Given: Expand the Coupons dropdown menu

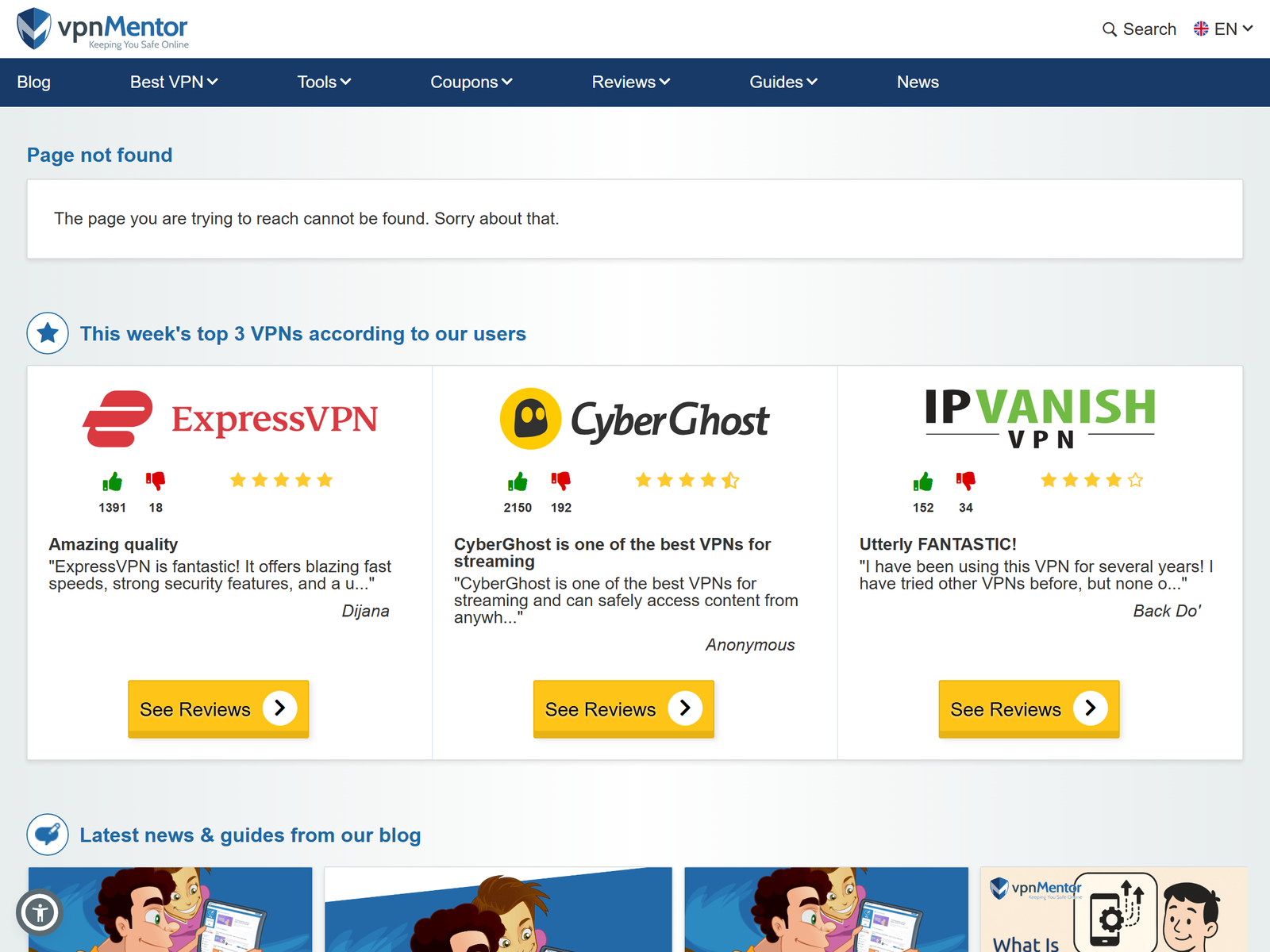Looking at the screenshot, I should (471, 82).
